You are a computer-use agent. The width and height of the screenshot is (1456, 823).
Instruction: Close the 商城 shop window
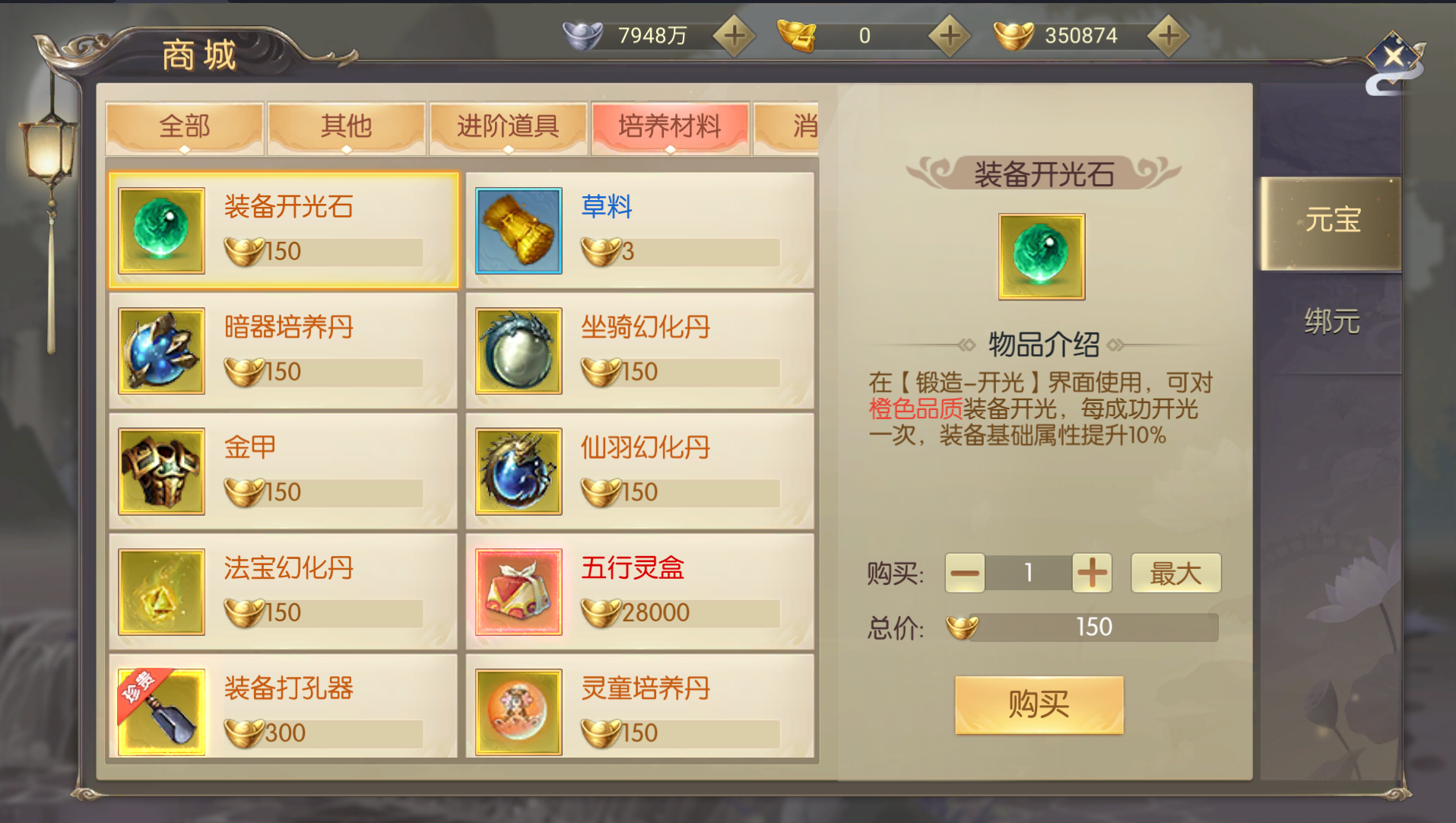click(1394, 57)
